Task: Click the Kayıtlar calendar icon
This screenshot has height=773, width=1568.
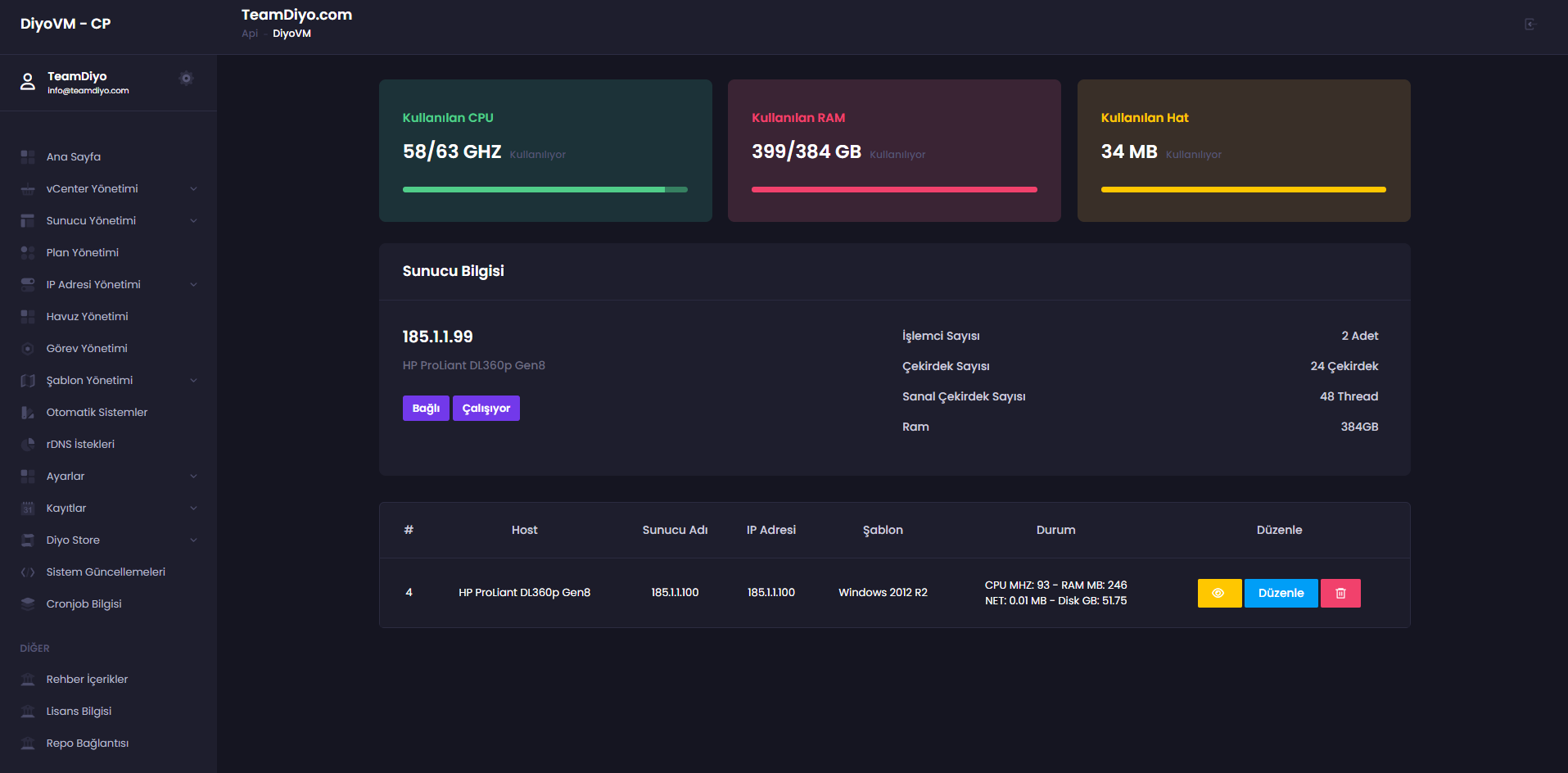Action: point(28,508)
